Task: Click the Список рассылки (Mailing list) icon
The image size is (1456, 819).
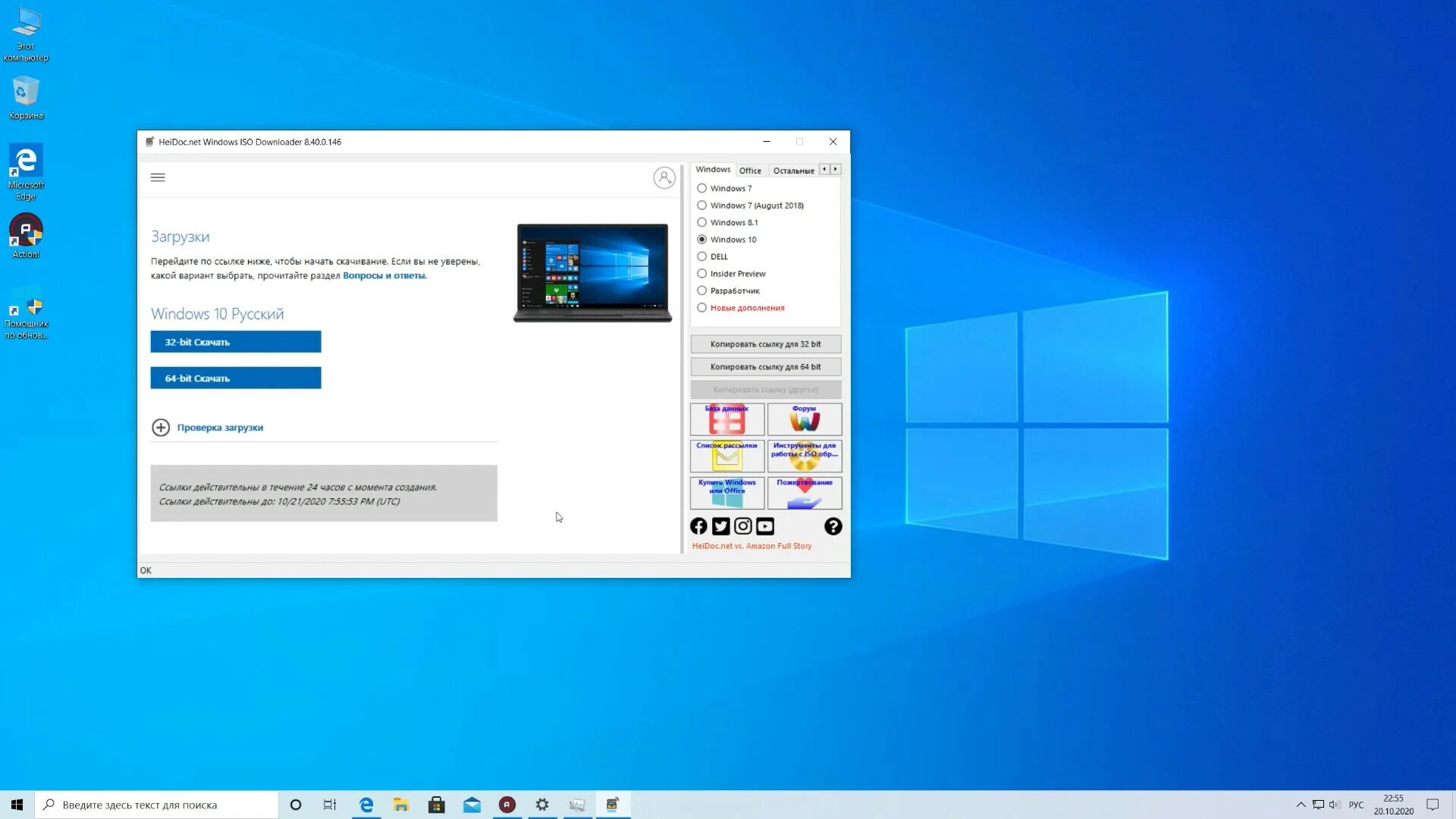Action: coord(726,455)
